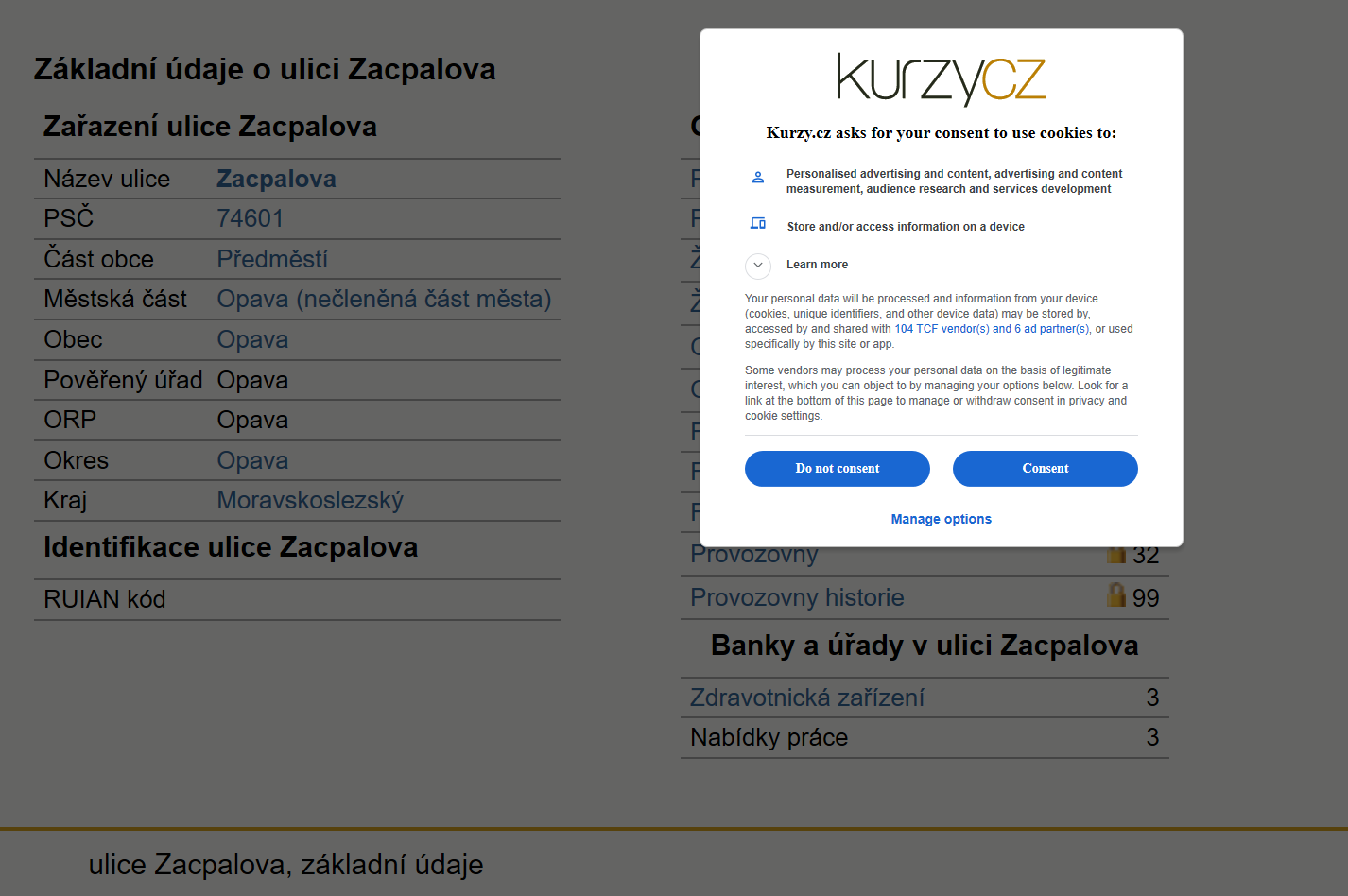Click lock icon beside Provozovny count
1348x896 pixels.
click(x=1116, y=553)
